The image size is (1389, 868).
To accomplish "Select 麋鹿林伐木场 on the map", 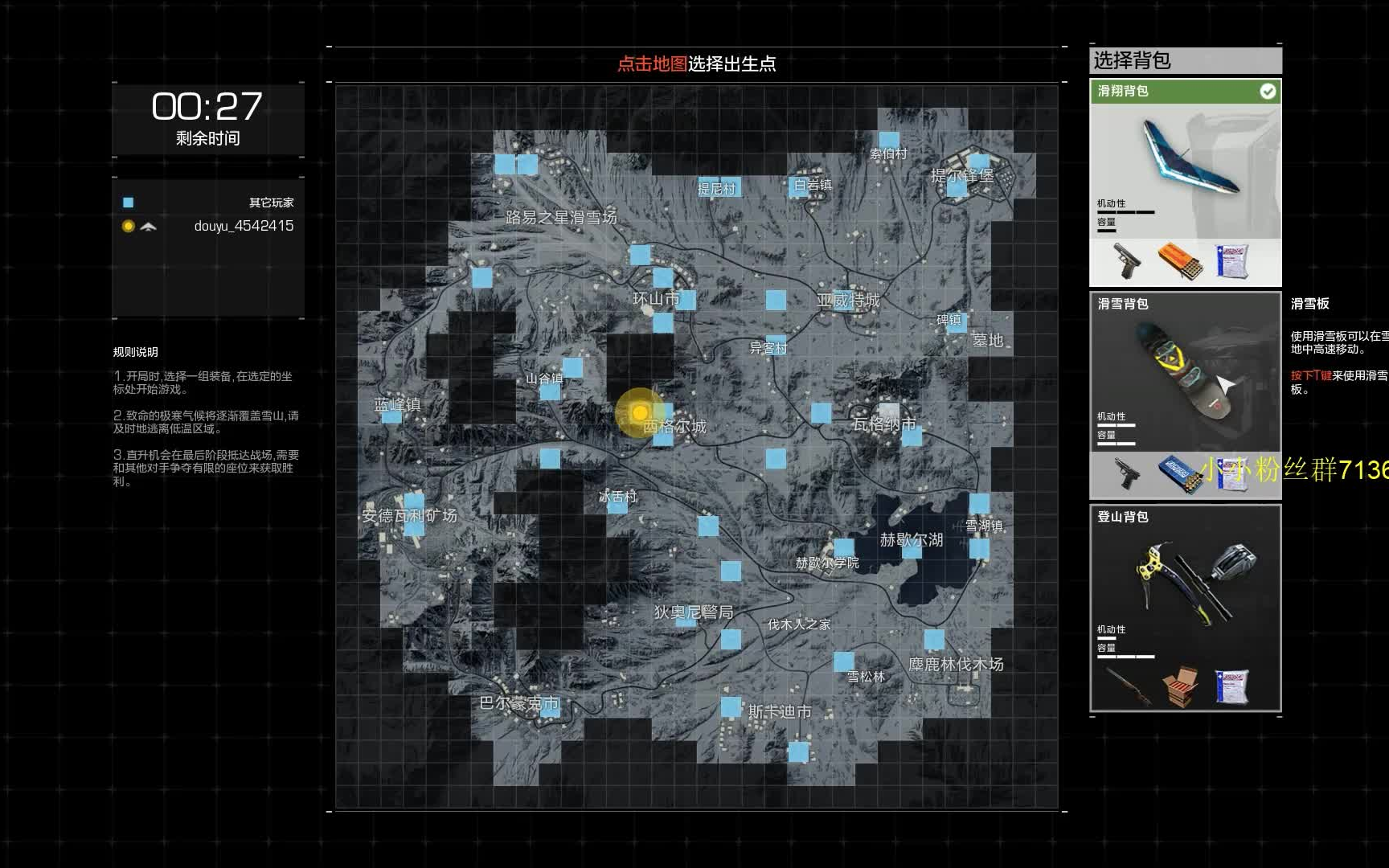I will point(956,665).
